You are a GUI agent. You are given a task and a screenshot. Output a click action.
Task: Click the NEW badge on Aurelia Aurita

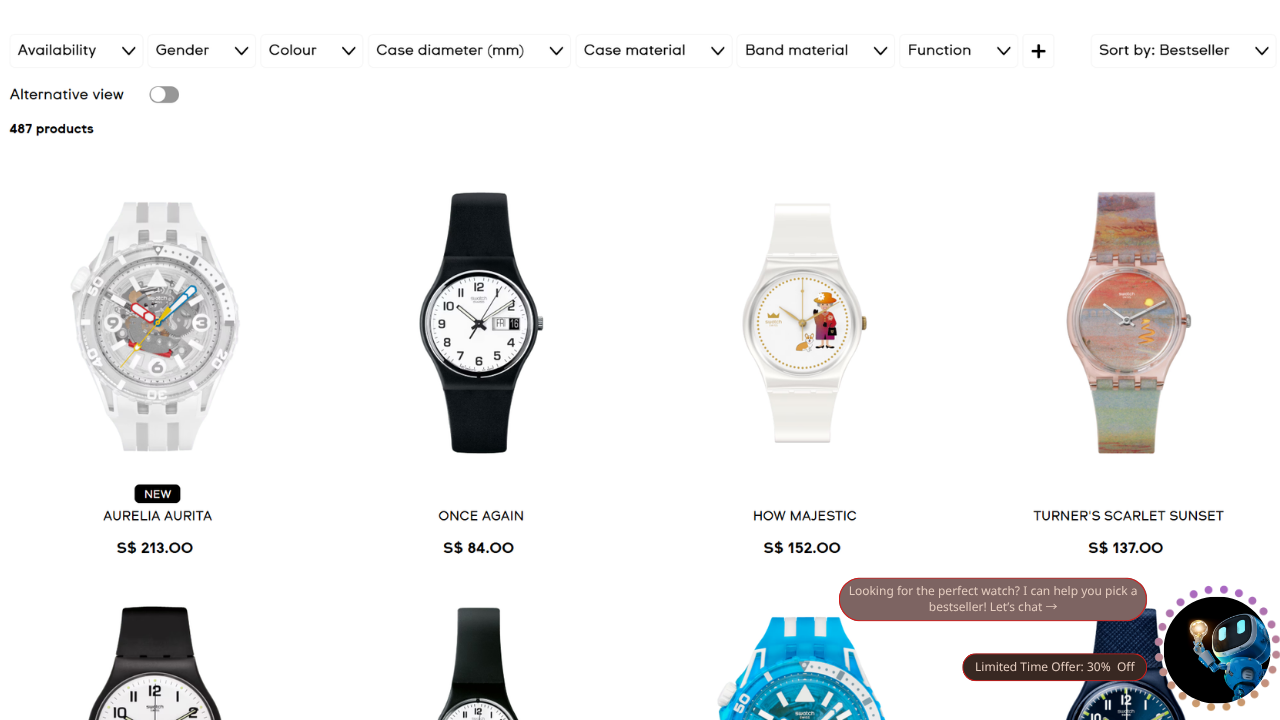[x=157, y=494]
